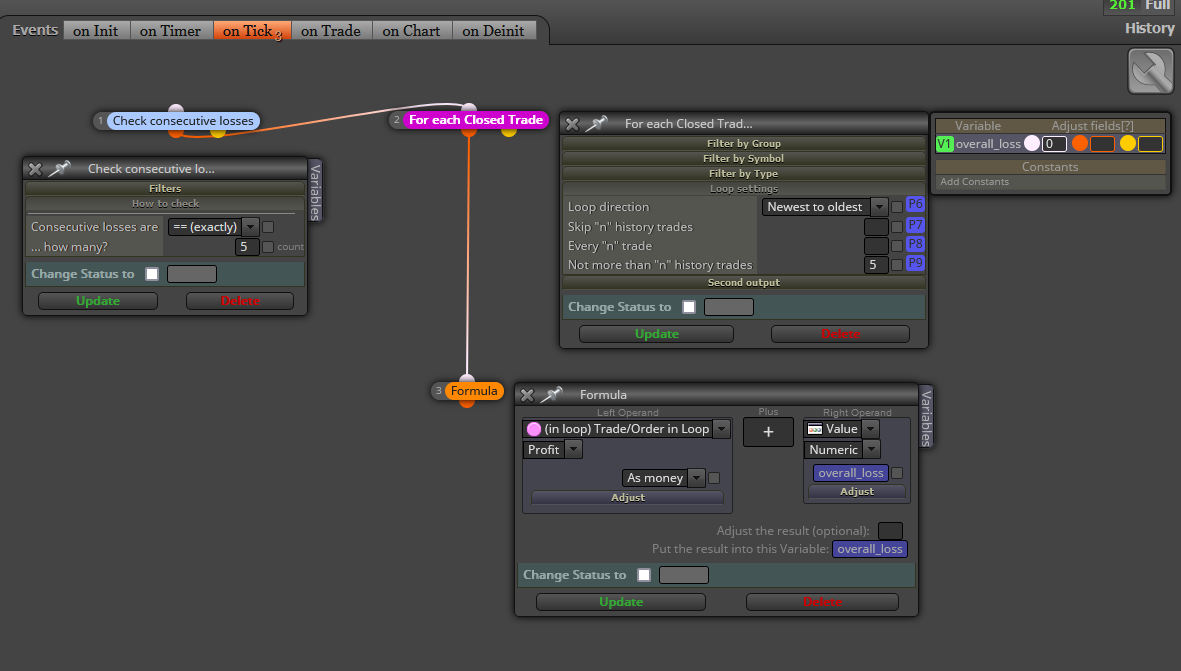
Task: Click Update in the Formula panel
Action: click(621, 602)
